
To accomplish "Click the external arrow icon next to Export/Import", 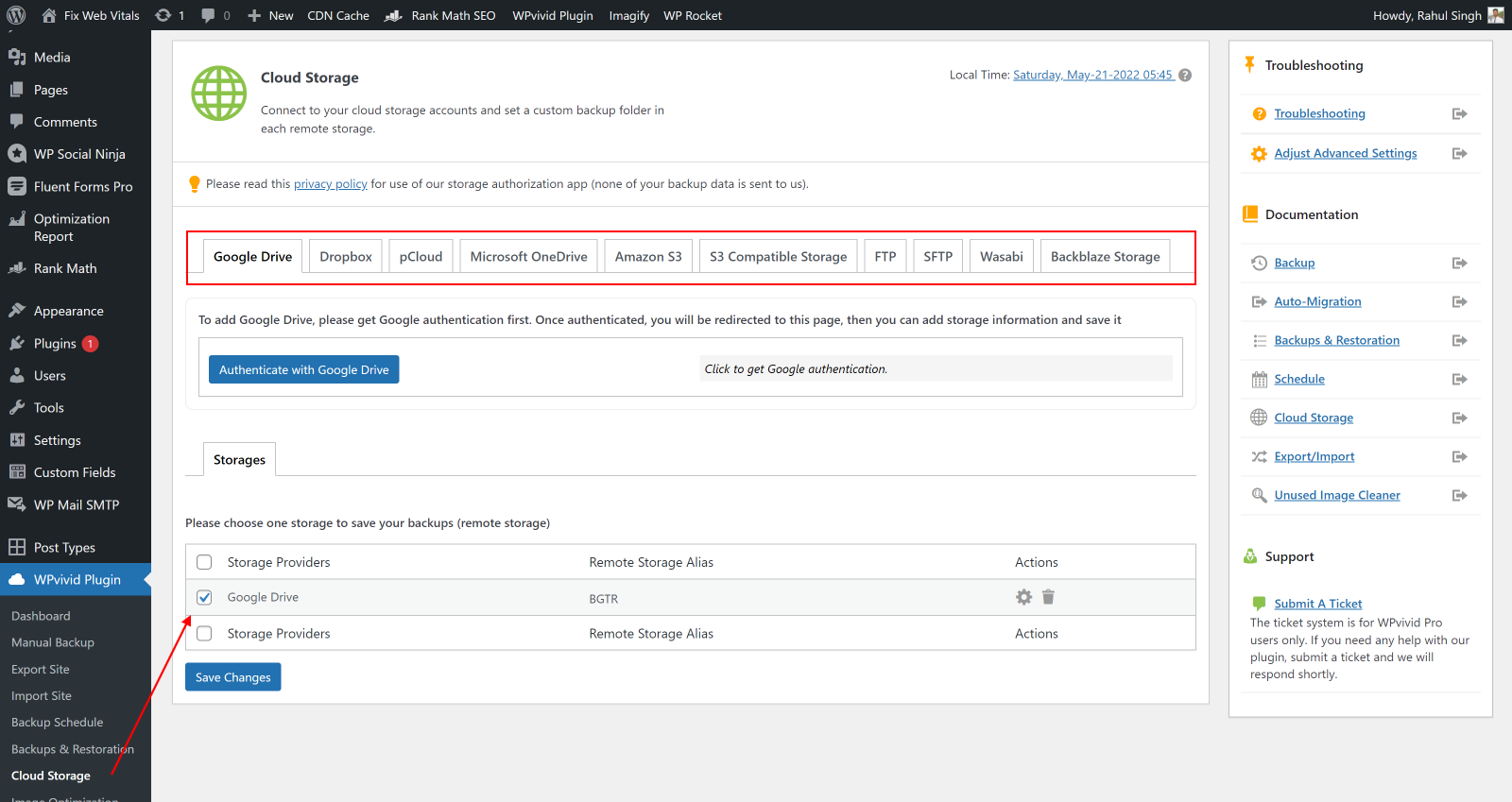I will point(1459,457).
